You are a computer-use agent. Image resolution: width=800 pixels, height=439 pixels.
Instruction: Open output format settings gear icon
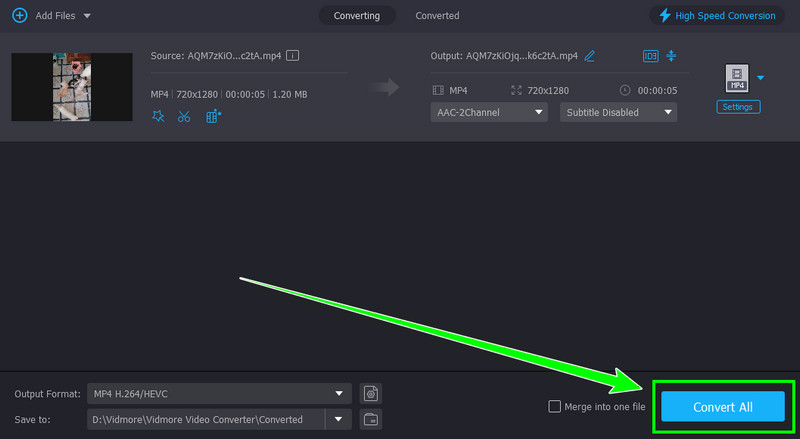pyautogui.click(x=370, y=393)
